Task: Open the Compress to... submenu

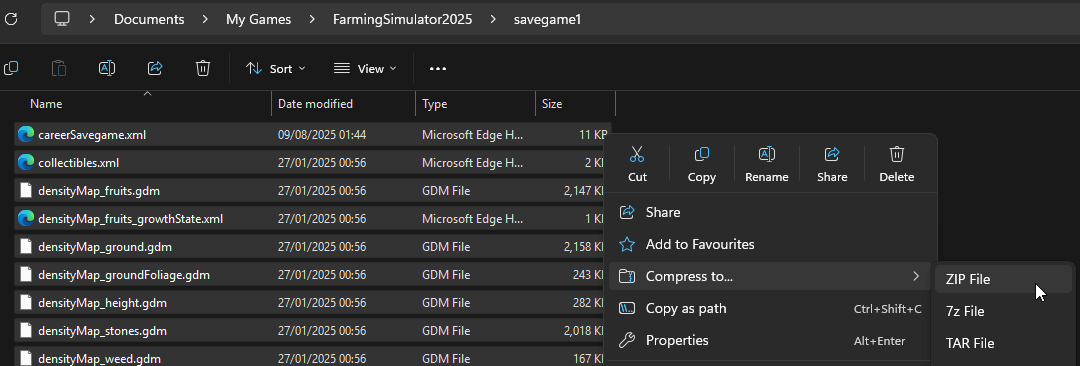Action: [x=769, y=276]
